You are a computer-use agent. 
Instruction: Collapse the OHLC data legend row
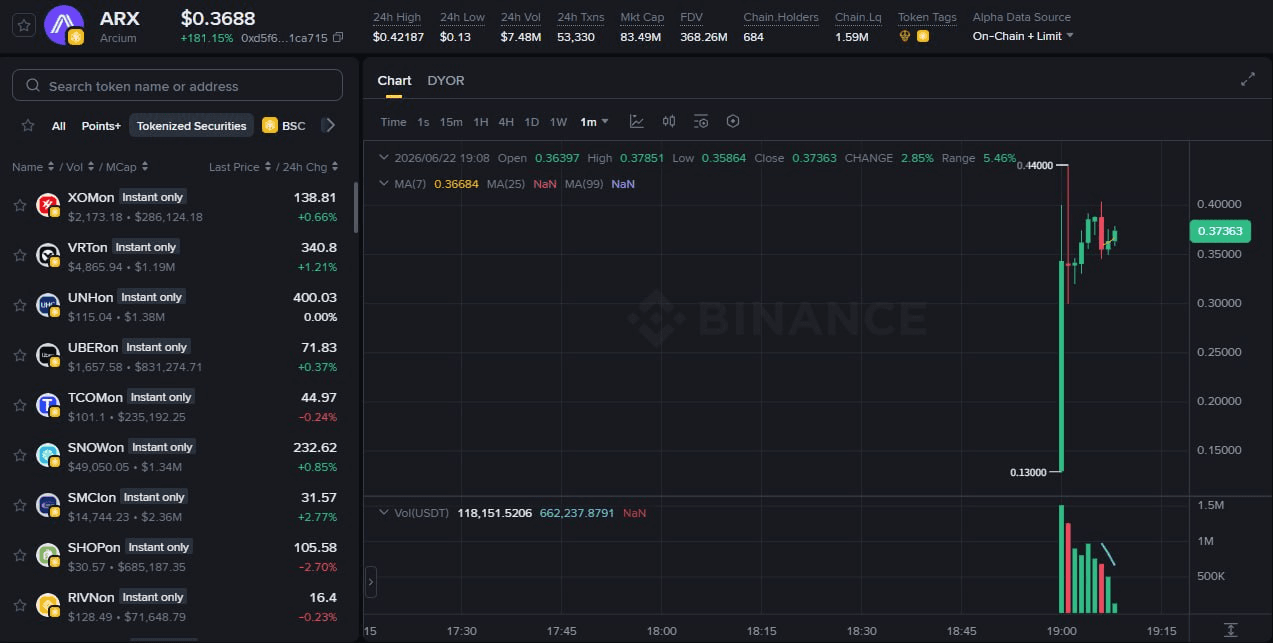click(384, 158)
